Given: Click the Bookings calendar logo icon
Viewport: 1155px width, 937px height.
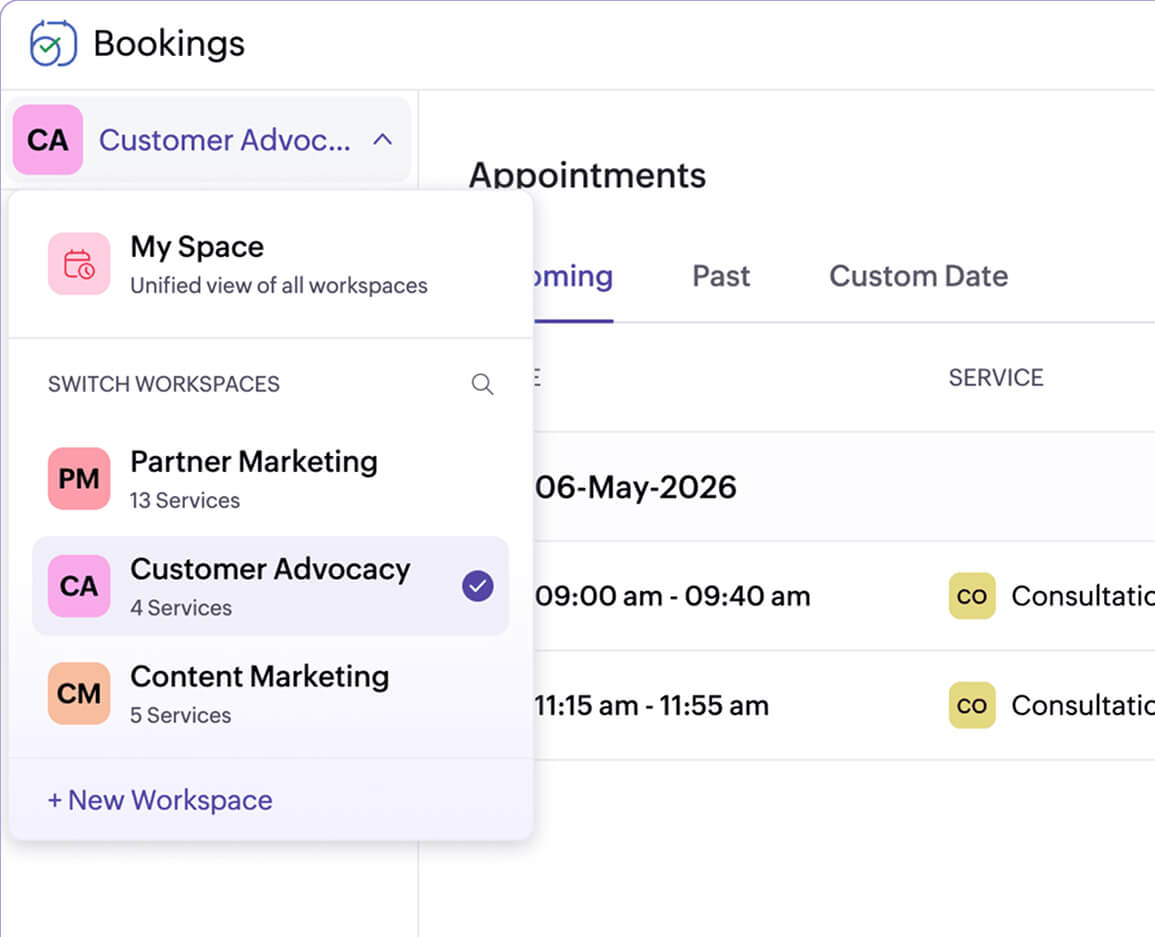Looking at the screenshot, I should point(53,43).
